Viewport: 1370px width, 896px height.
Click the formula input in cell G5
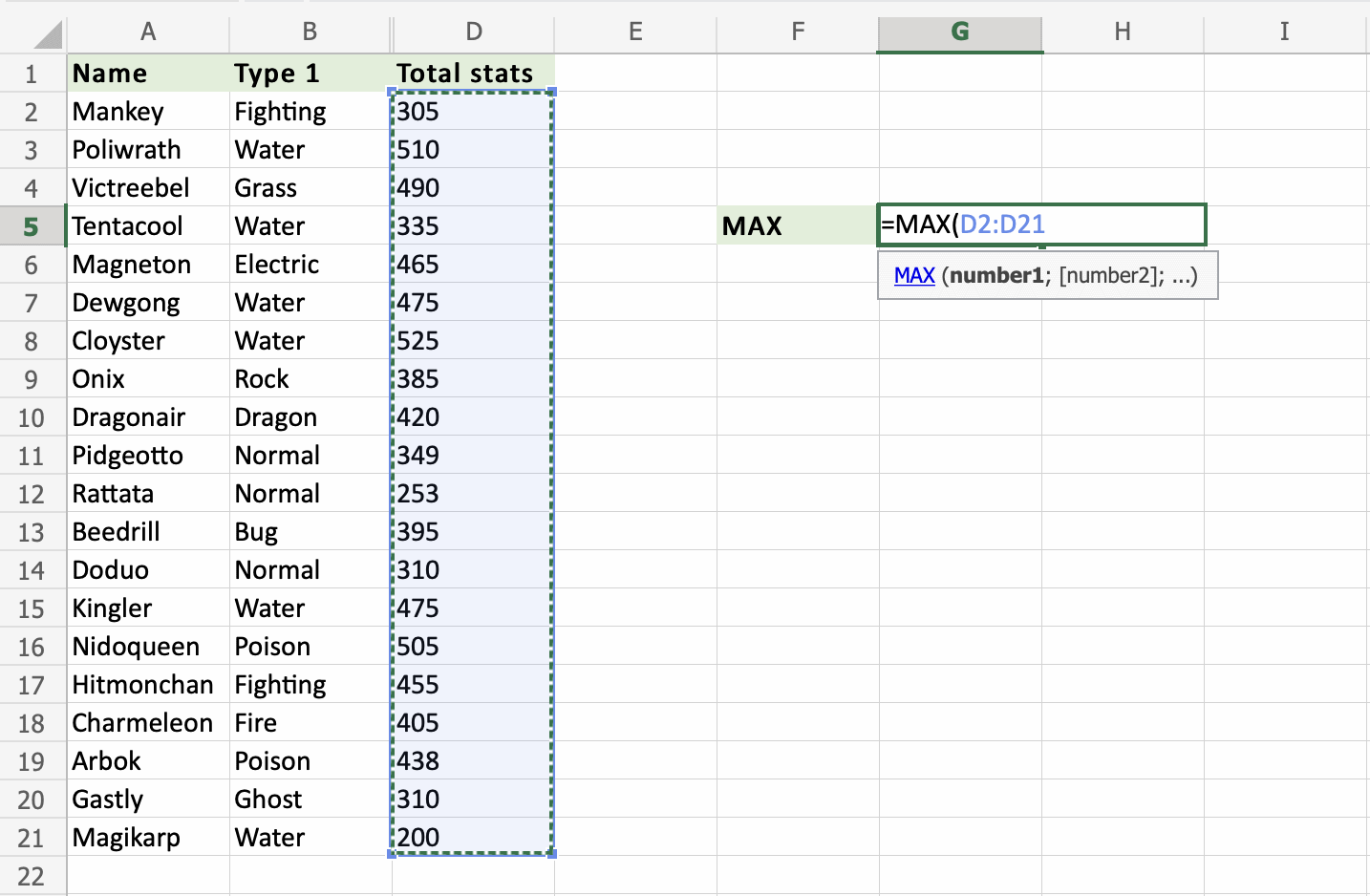[x=1041, y=225]
